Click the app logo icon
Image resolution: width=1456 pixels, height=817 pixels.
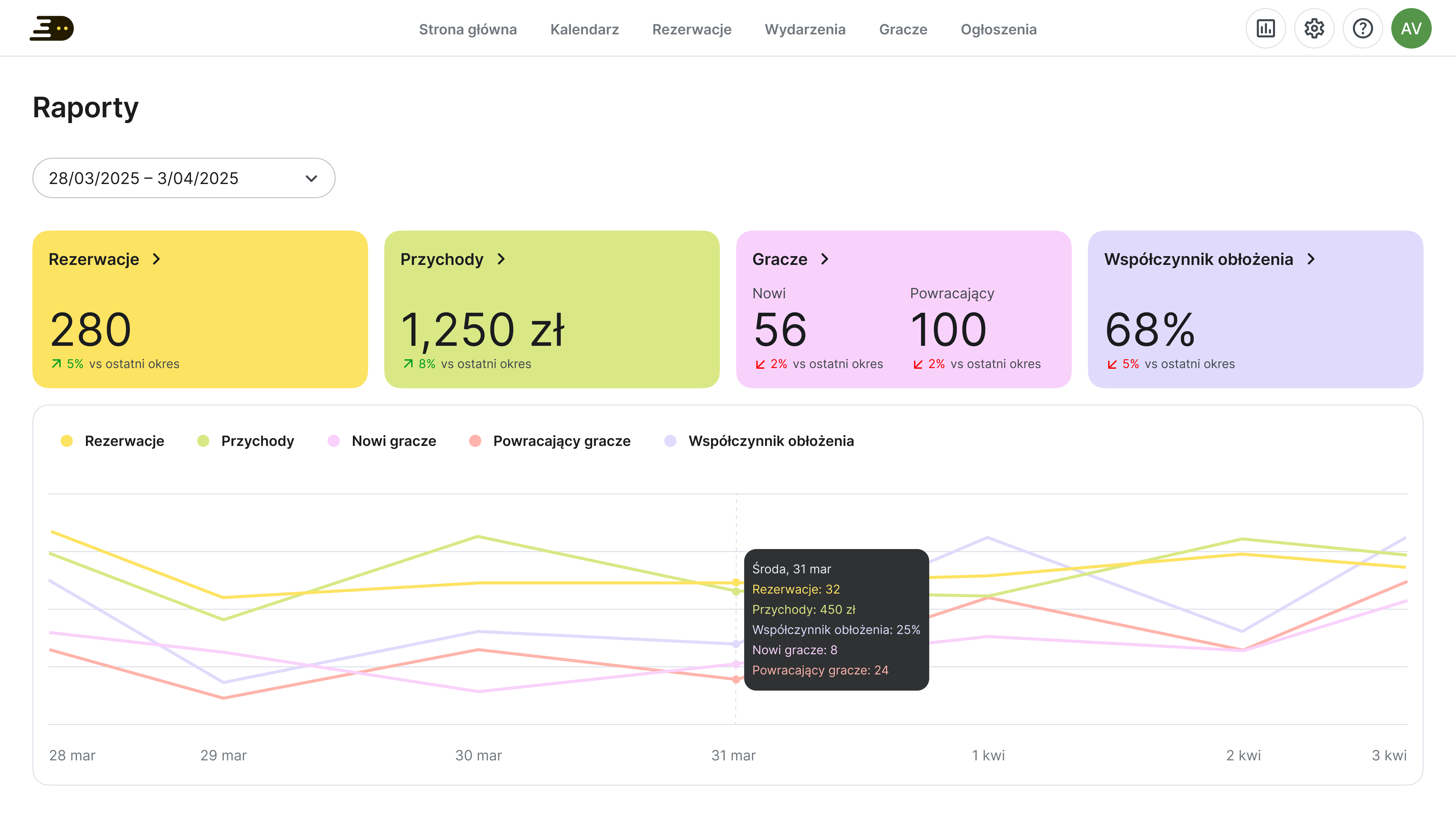pos(52,28)
